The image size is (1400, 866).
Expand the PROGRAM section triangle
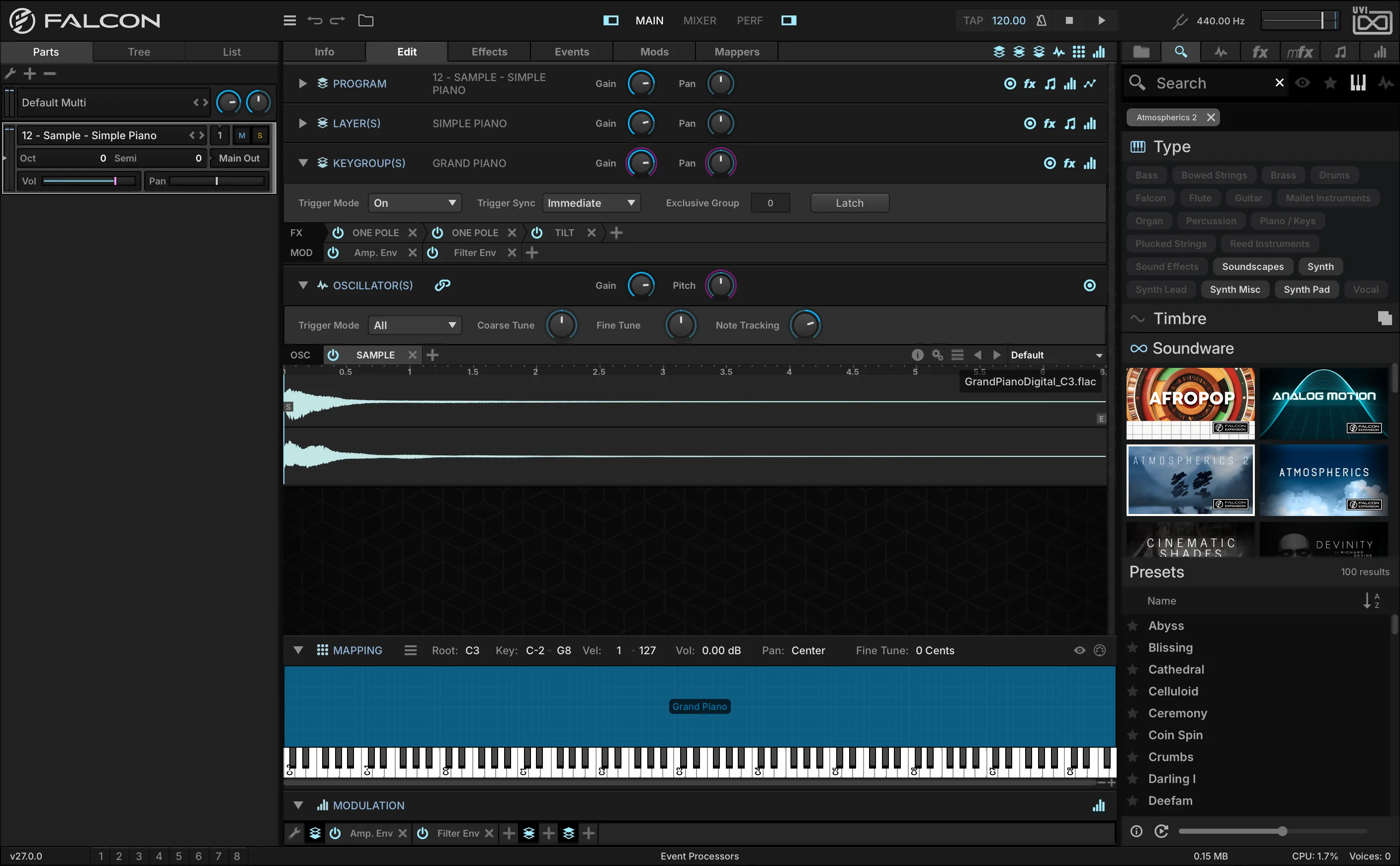pyautogui.click(x=303, y=84)
